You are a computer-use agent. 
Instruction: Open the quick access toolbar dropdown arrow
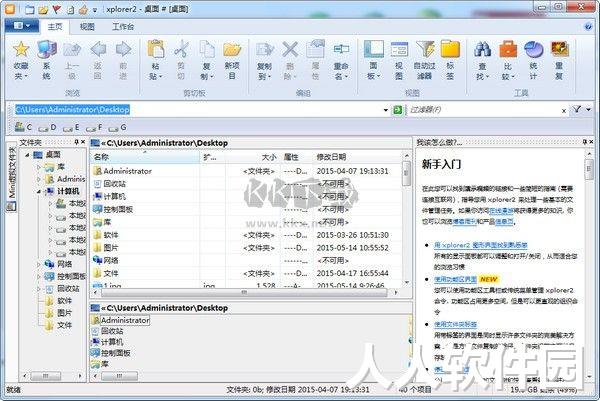coord(95,10)
